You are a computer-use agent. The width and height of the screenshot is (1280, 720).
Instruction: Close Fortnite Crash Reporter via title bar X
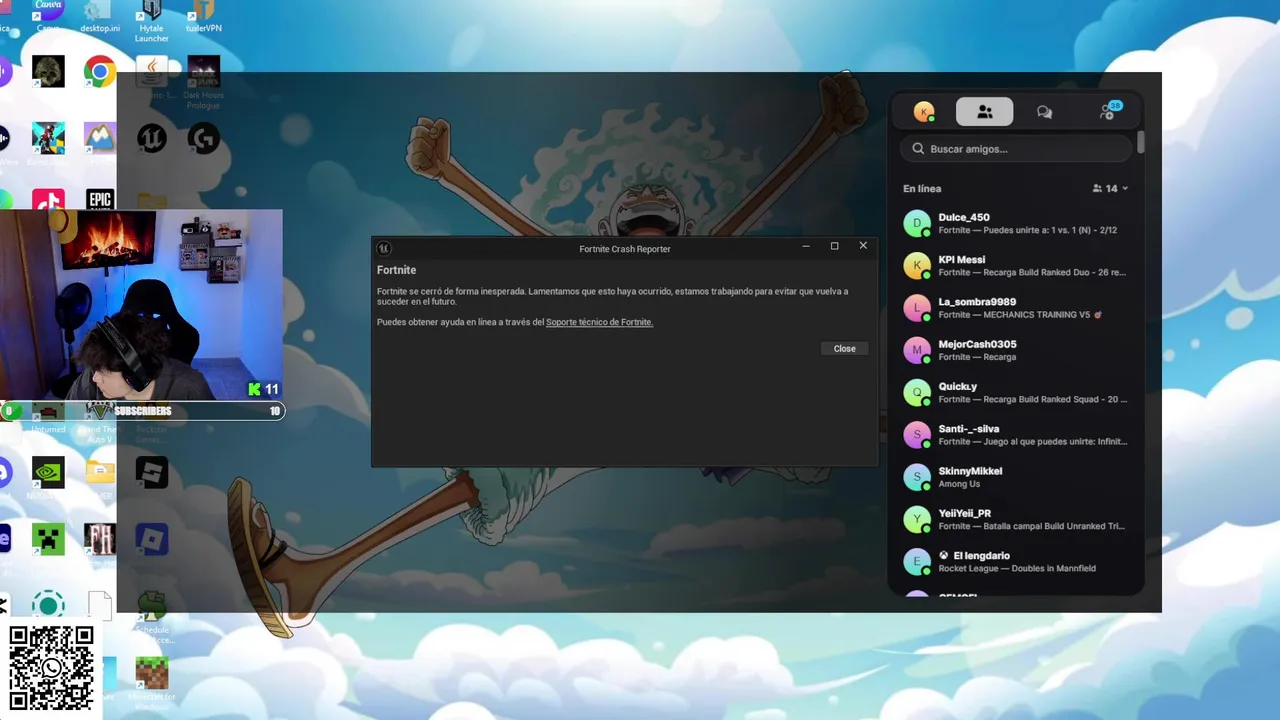point(863,246)
